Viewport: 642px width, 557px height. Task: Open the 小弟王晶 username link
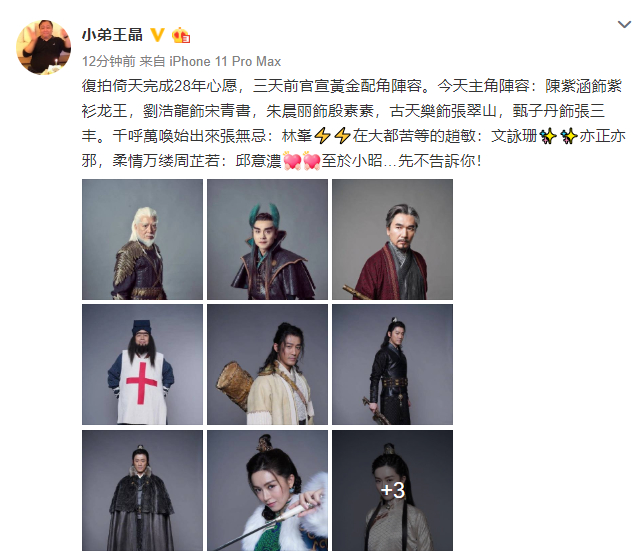112,35
